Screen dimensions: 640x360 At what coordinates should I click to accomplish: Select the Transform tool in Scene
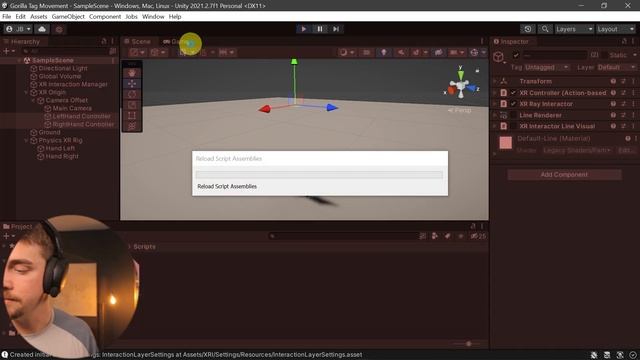point(132,126)
